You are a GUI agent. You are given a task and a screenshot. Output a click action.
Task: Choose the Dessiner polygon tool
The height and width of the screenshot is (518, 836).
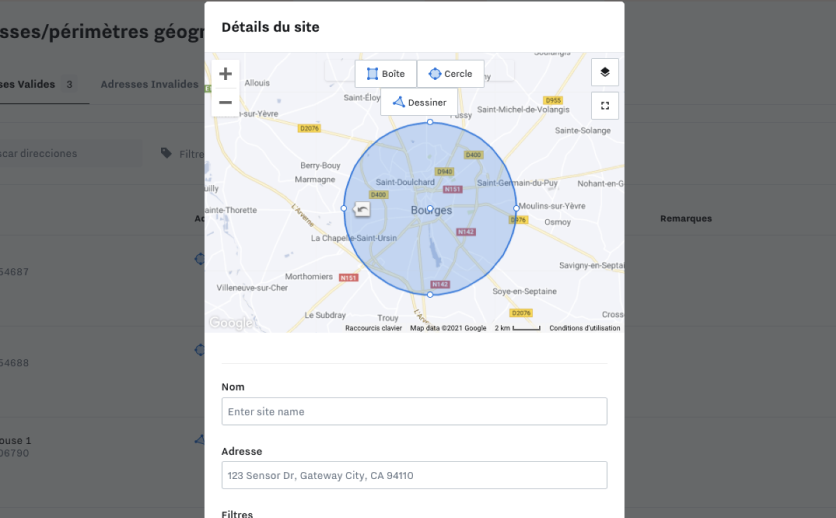(419, 102)
